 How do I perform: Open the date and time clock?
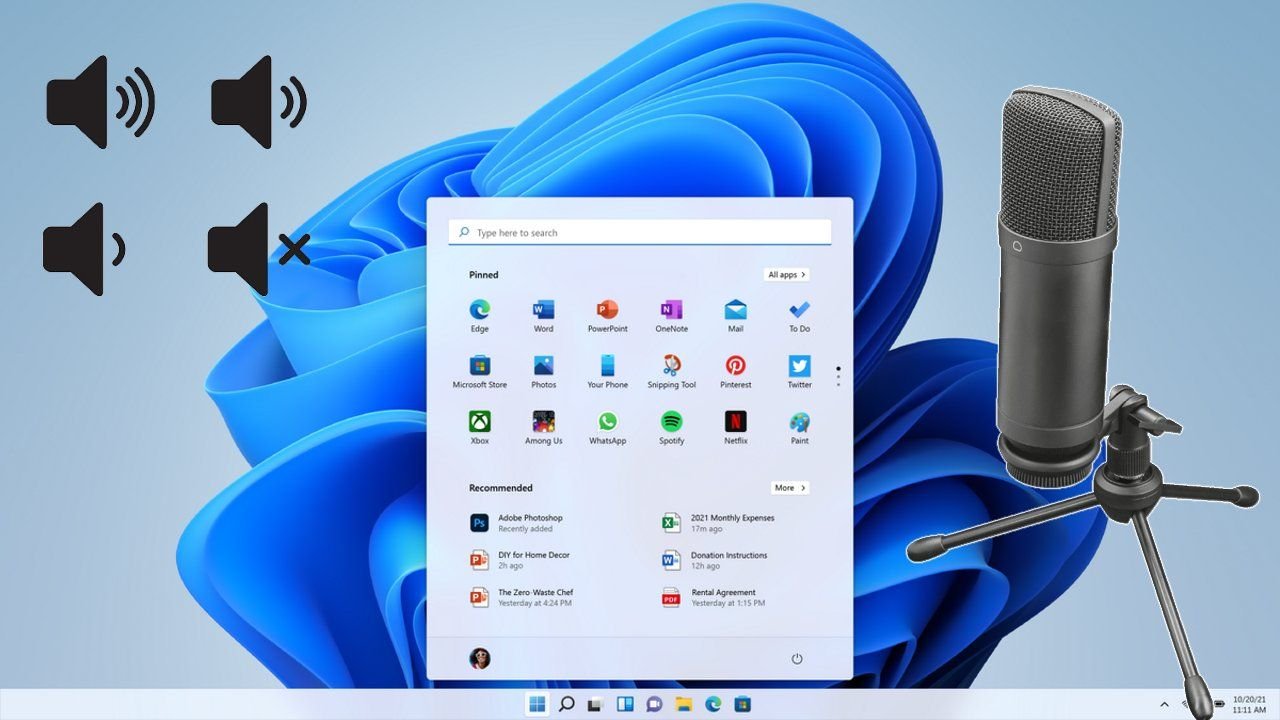tap(1249, 704)
